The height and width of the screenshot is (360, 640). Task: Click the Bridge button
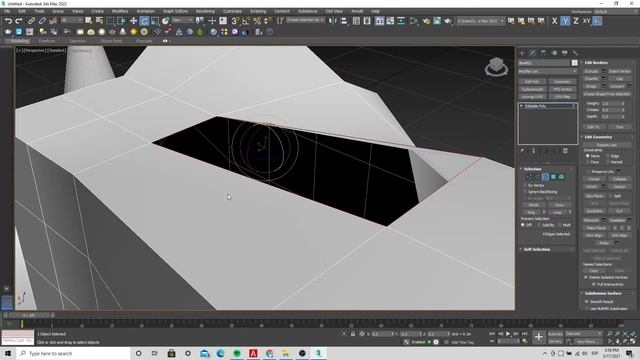pos(591,86)
